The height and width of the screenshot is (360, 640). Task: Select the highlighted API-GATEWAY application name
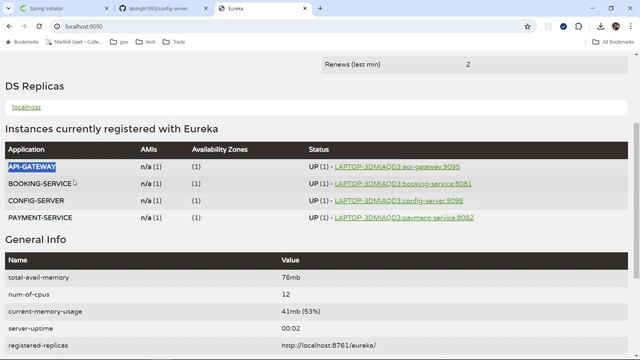[x=32, y=167]
